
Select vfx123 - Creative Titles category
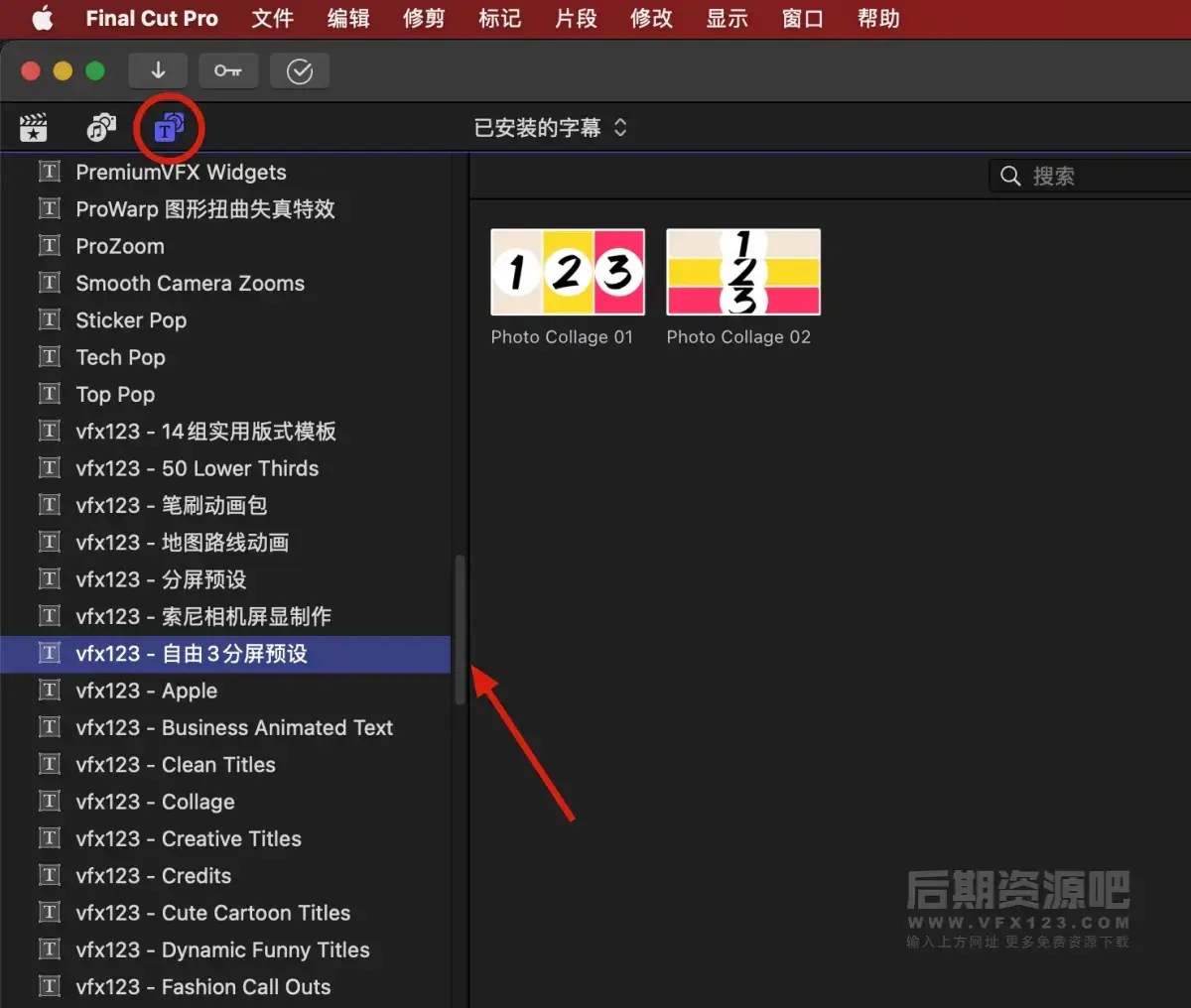pos(225,838)
